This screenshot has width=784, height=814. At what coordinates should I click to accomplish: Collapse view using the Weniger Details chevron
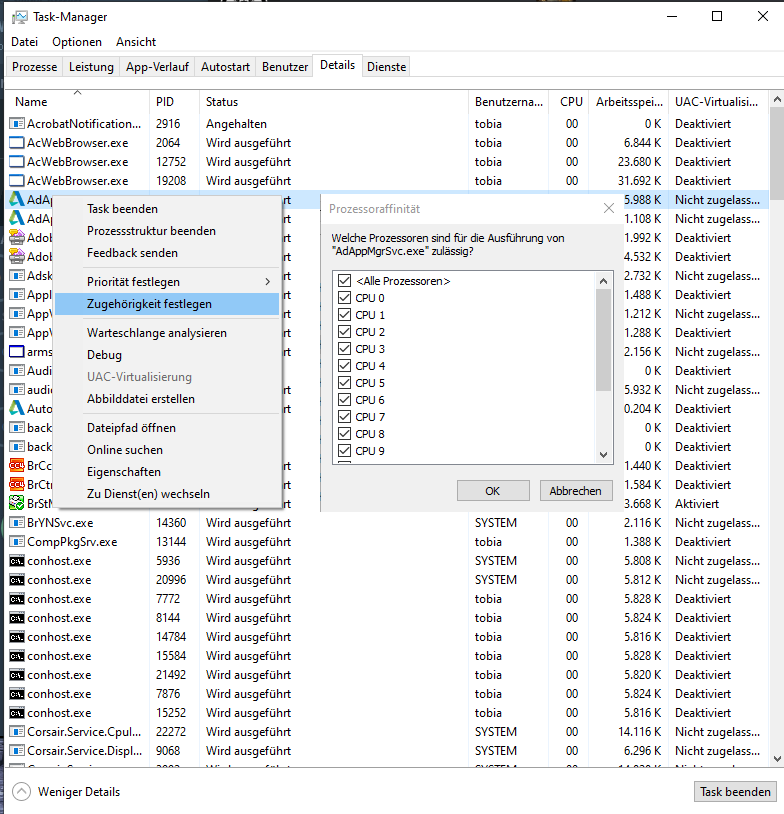[x=22, y=792]
